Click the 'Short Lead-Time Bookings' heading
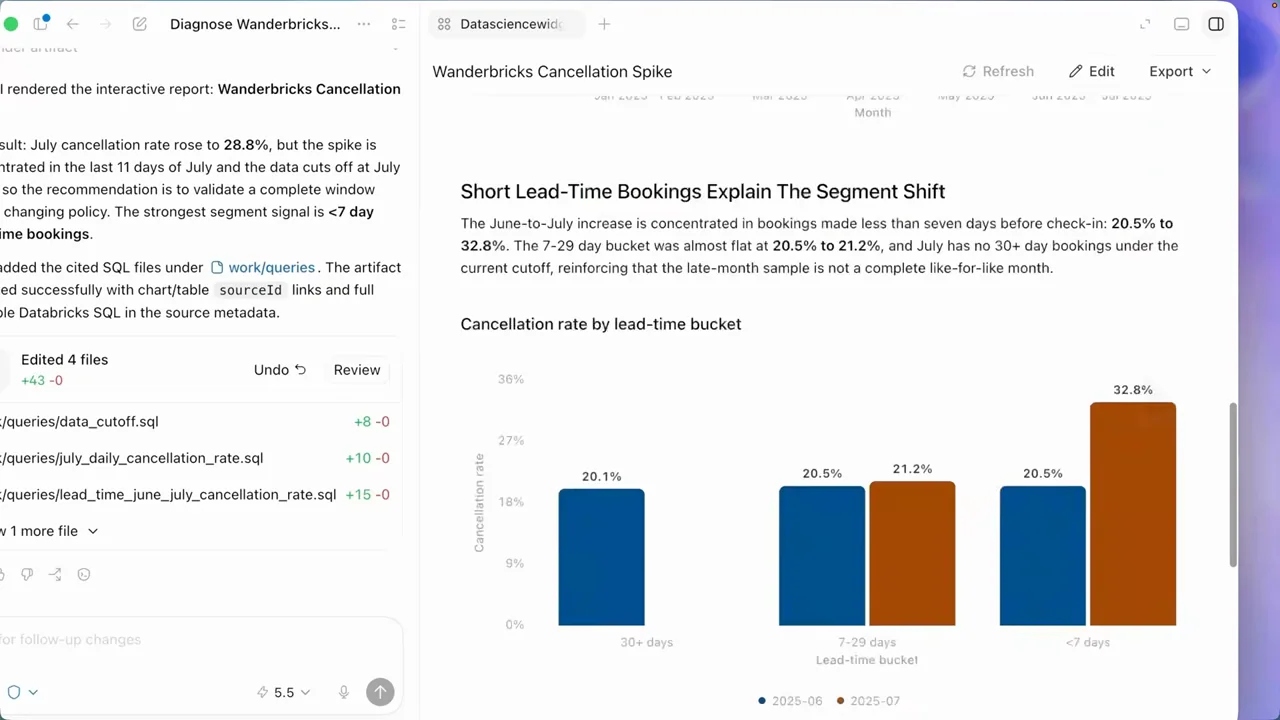This screenshot has height=720, width=1280. pos(702,191)
